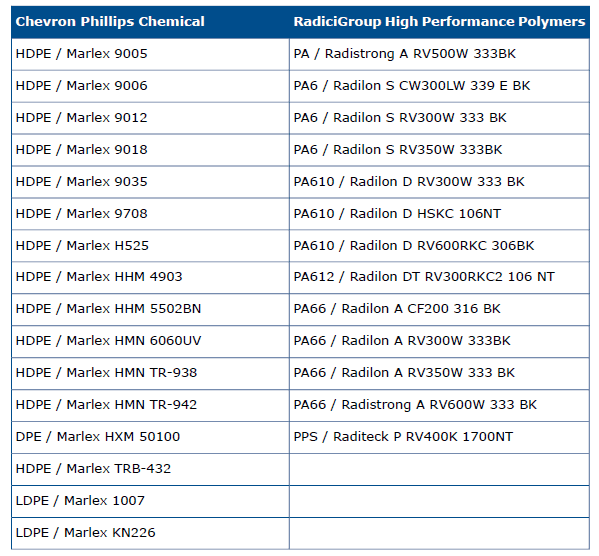
Task: Select HDPE / Marlex H525 entry
Action: [150, 246]
